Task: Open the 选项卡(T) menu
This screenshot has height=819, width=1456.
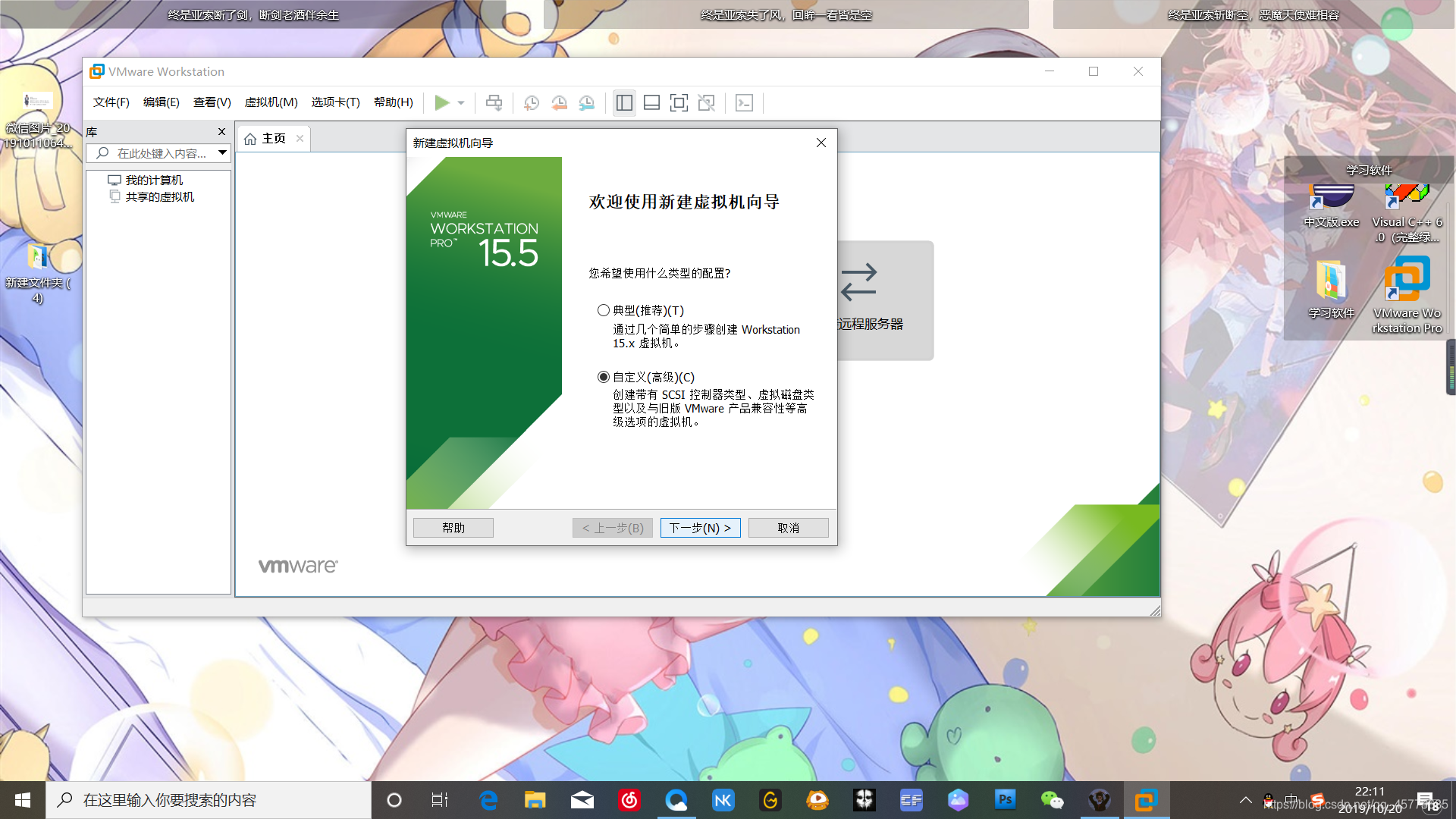Action: click(x=335, y=102)
